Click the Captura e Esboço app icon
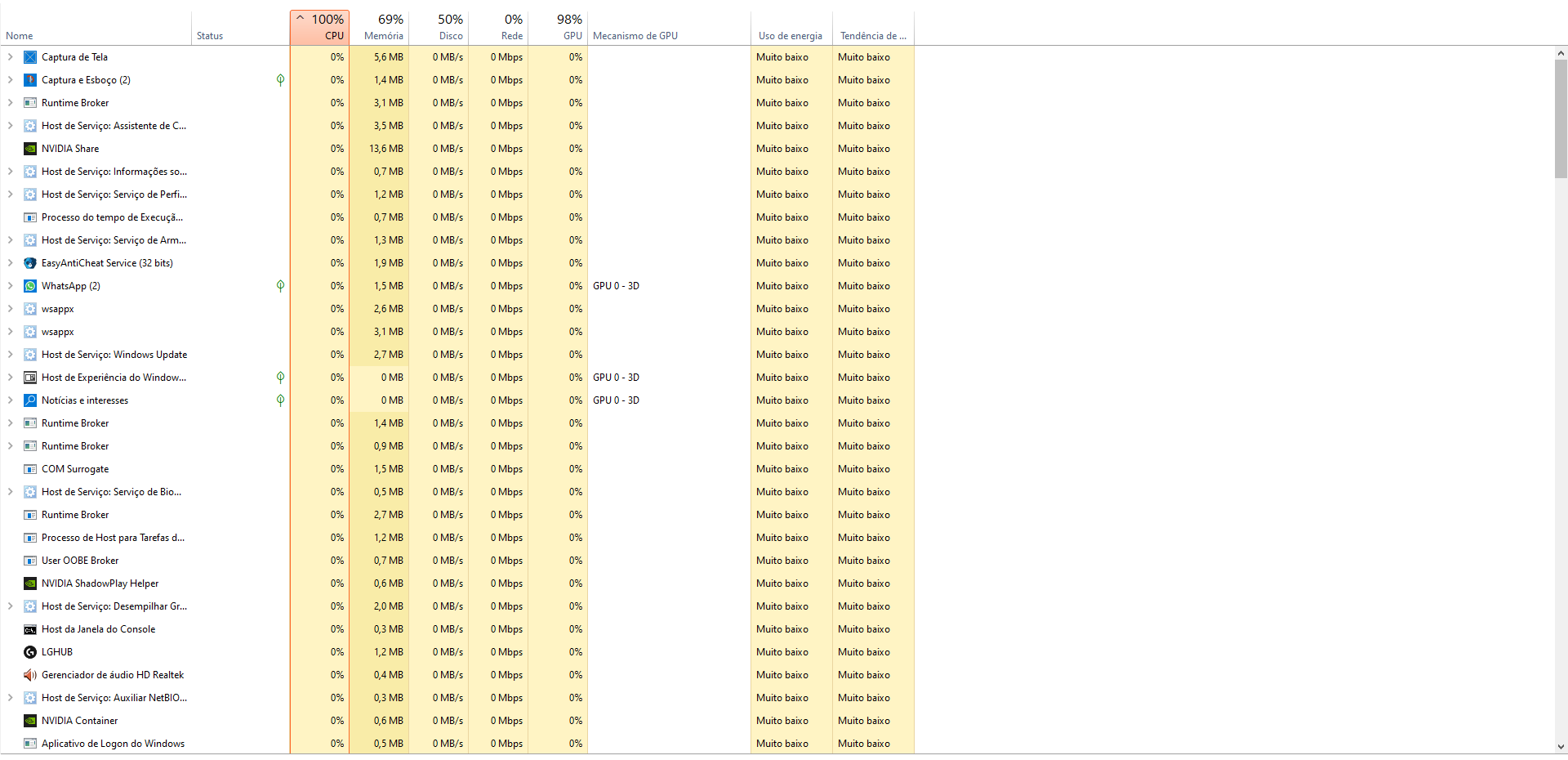 tap(30, 80)
